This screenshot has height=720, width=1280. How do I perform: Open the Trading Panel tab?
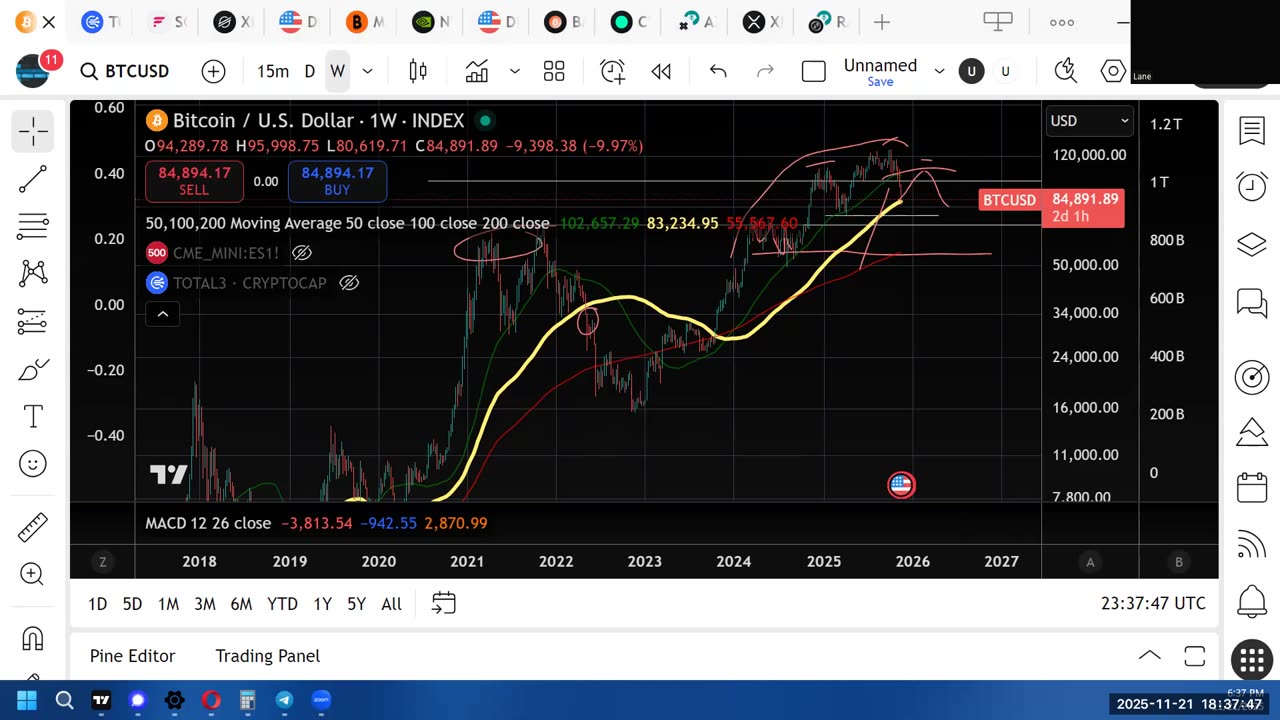pyautogui.click(x=268, y=656)
